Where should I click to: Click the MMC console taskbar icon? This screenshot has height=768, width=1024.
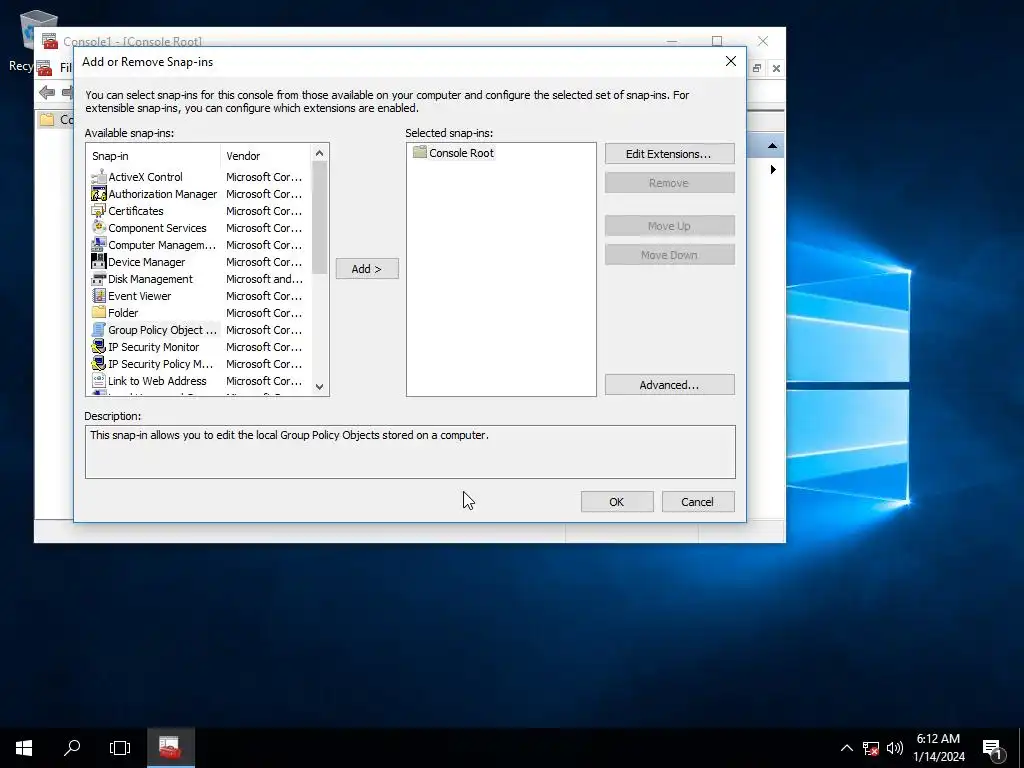[x=170, y=748]
